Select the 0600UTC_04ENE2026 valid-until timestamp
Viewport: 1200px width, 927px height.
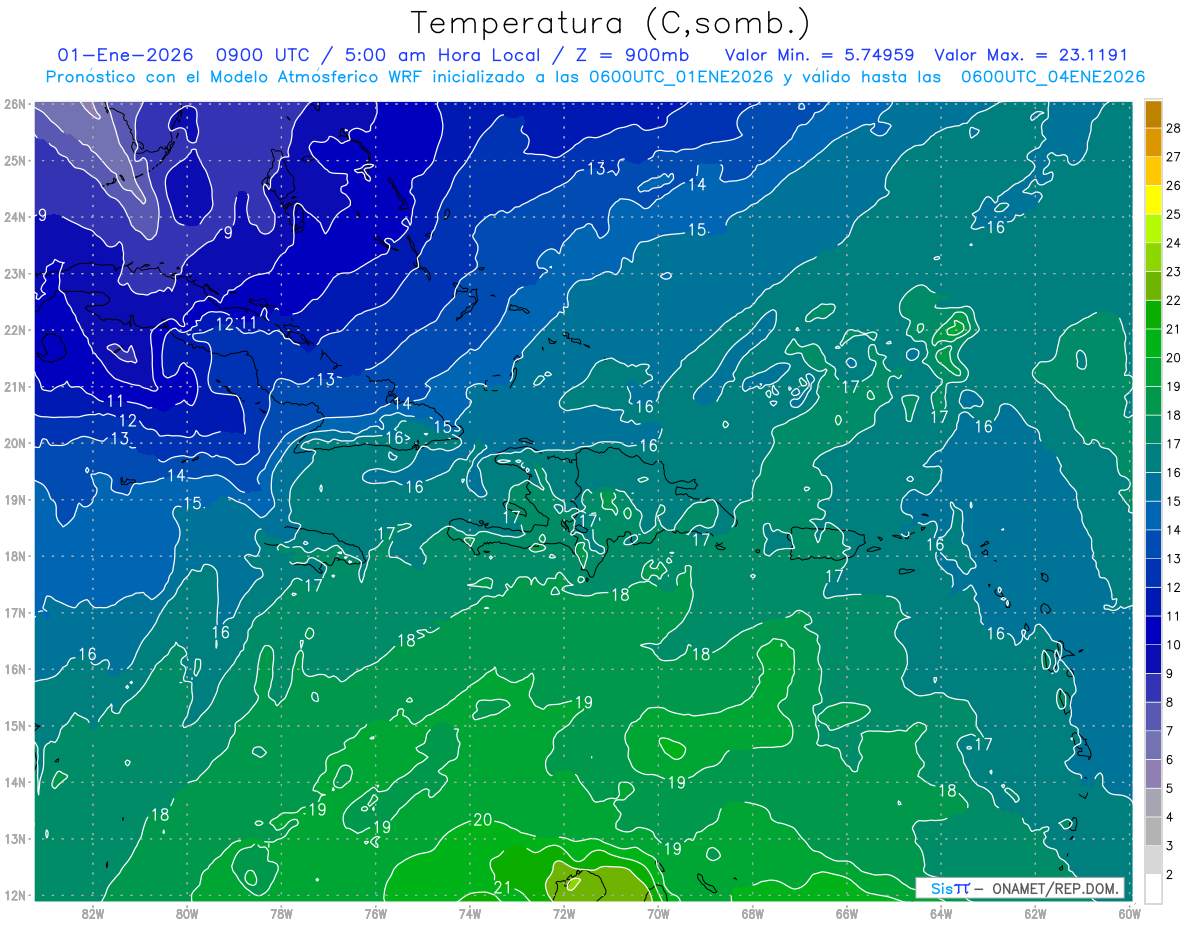[x=1053, y=77]
